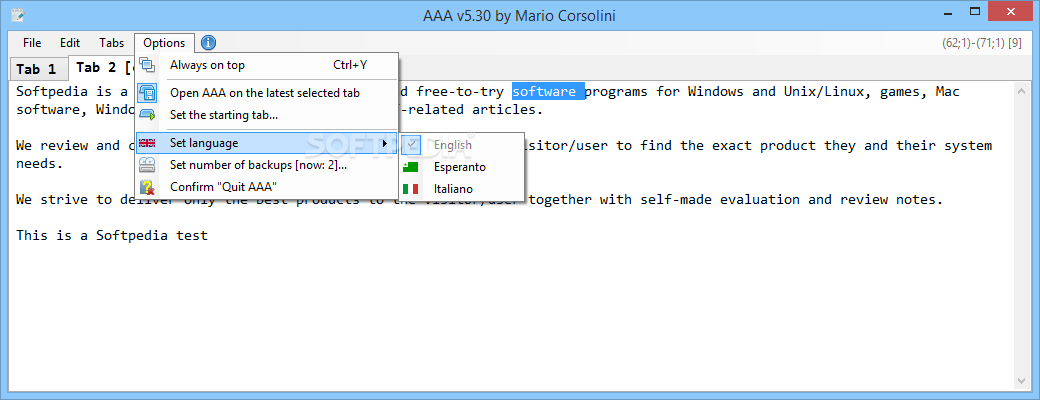Screen dimensions: 1040x400
Task: Click the Italian flag icon
Action: pos(411,189)
